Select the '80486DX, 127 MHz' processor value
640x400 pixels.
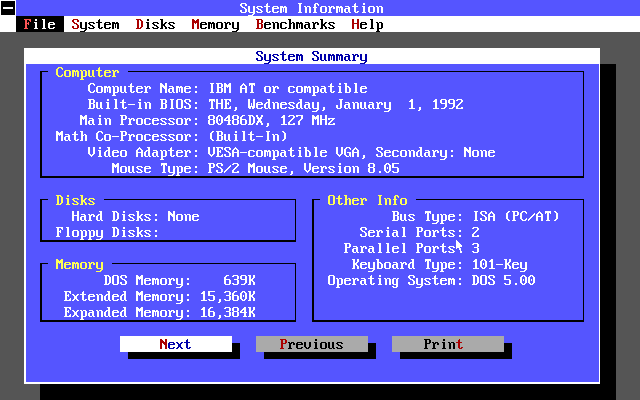click(271, 120)
